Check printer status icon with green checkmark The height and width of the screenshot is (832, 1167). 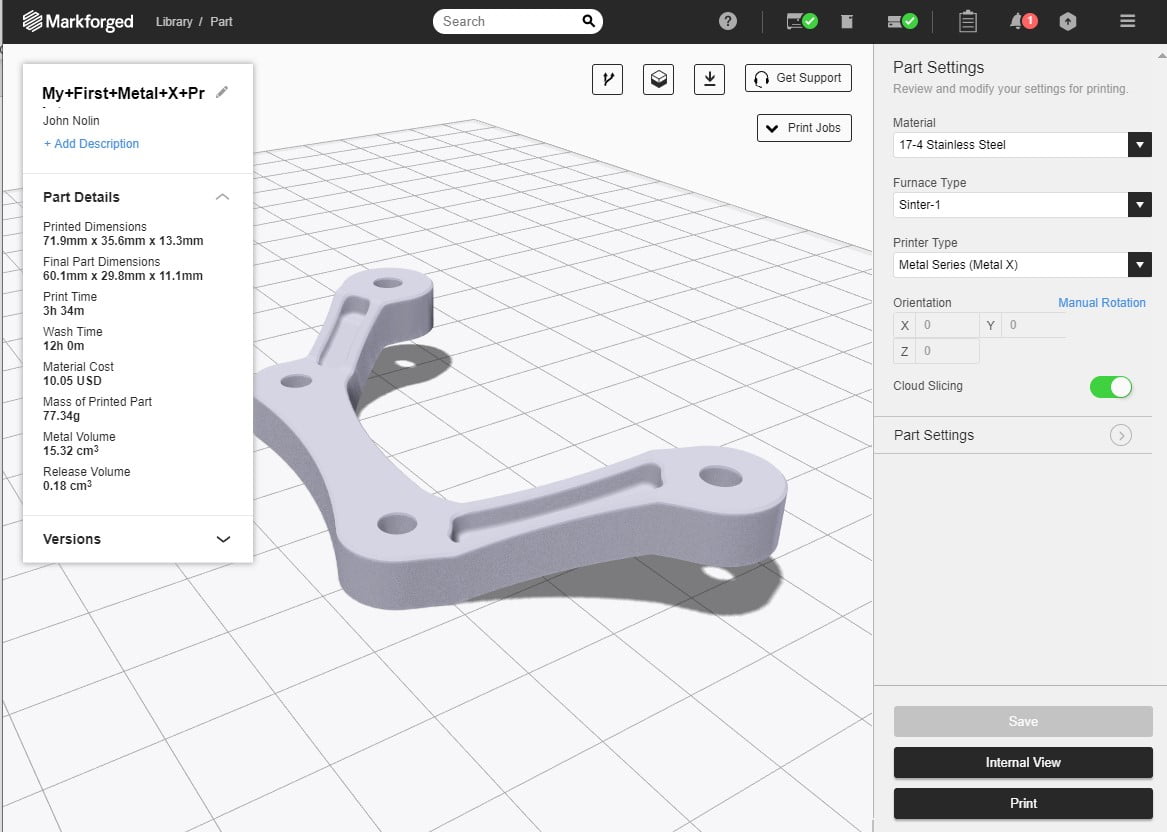(802, 22)
